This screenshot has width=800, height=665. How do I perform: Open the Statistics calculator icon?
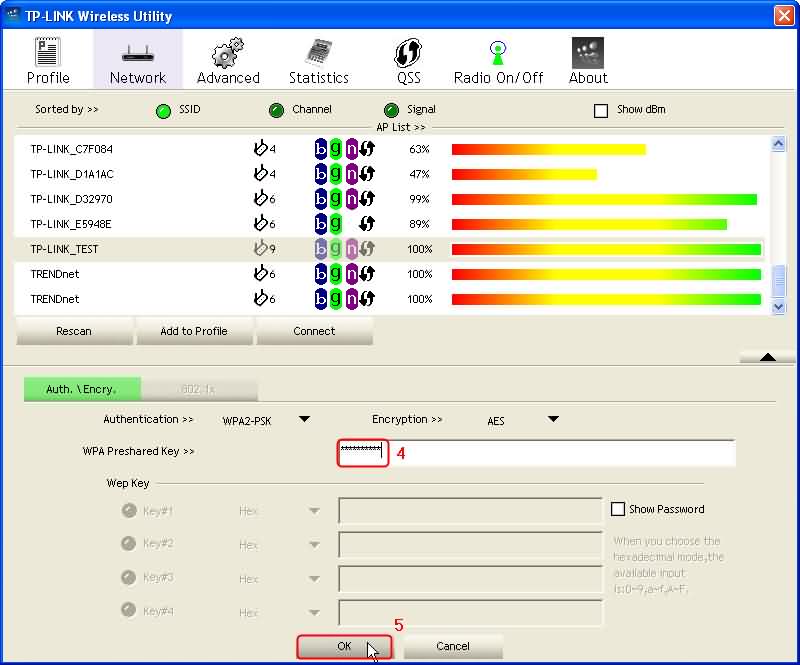click(318, 53)
